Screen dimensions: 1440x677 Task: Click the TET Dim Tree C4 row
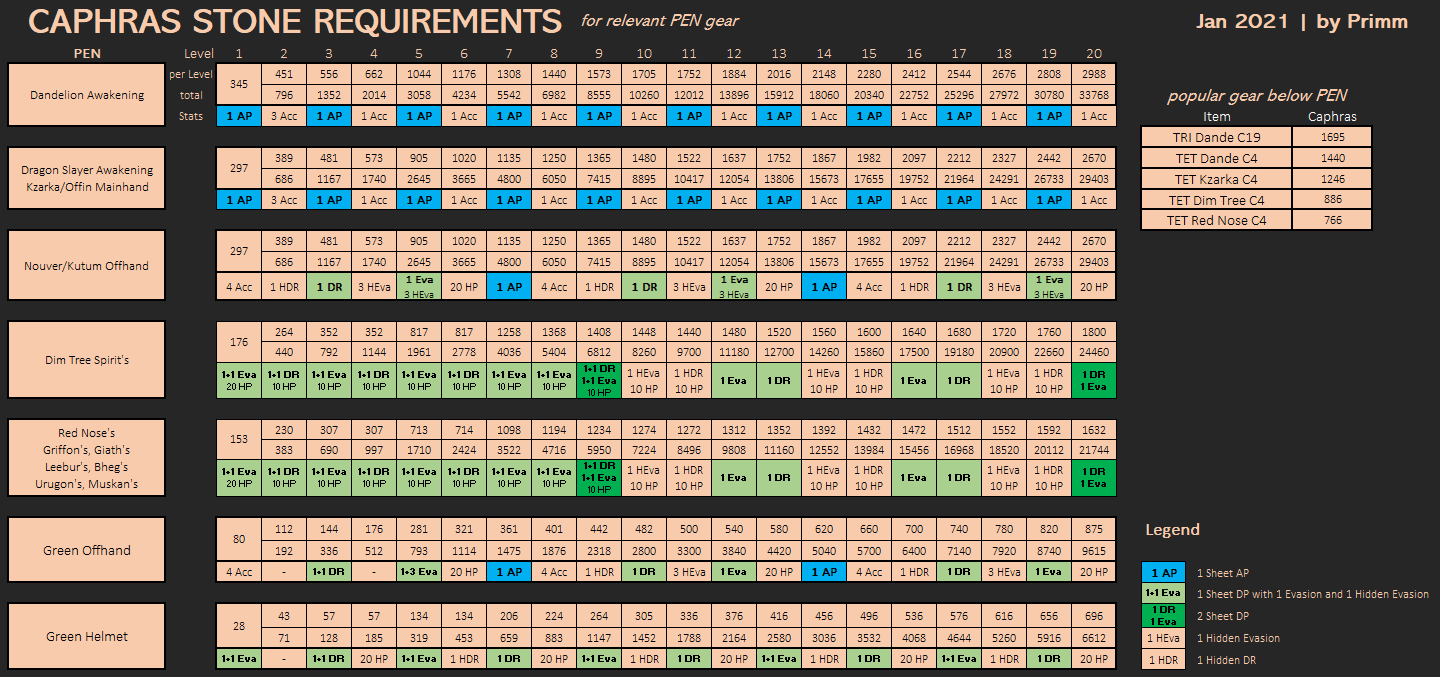(x=1256, y=200)
